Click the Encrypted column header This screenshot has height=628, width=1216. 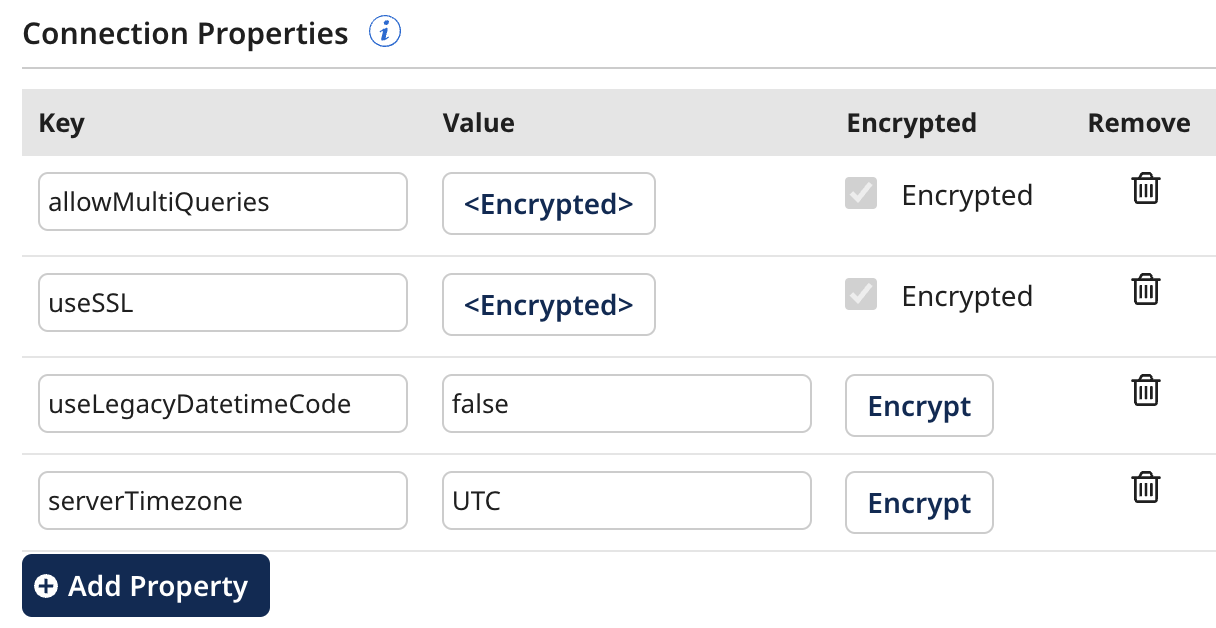[911, 123]
